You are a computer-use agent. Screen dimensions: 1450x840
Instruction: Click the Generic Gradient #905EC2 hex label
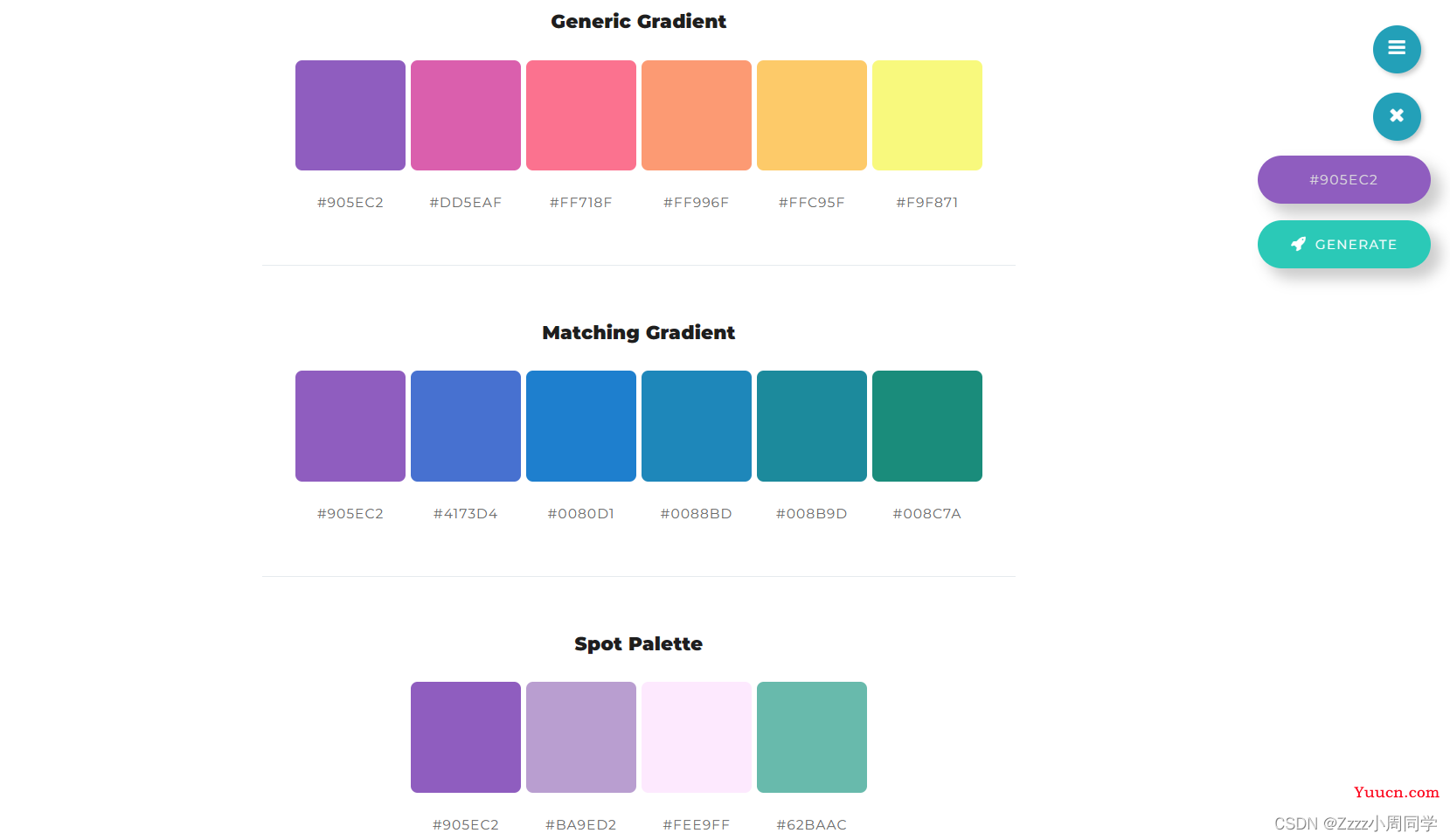[x=350, y=202]
